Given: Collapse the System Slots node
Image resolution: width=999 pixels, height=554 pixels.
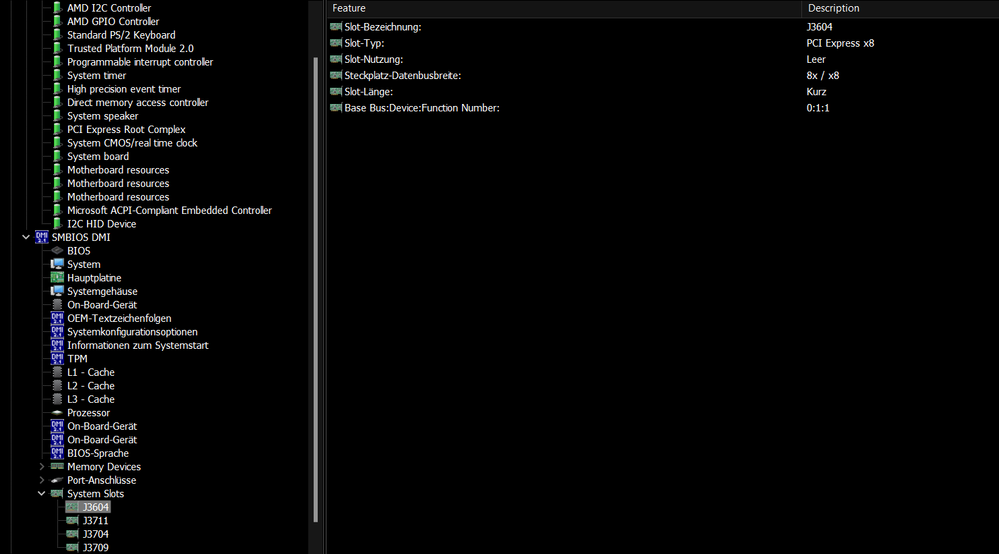Looking at the screenshot, I should (41, 494).
